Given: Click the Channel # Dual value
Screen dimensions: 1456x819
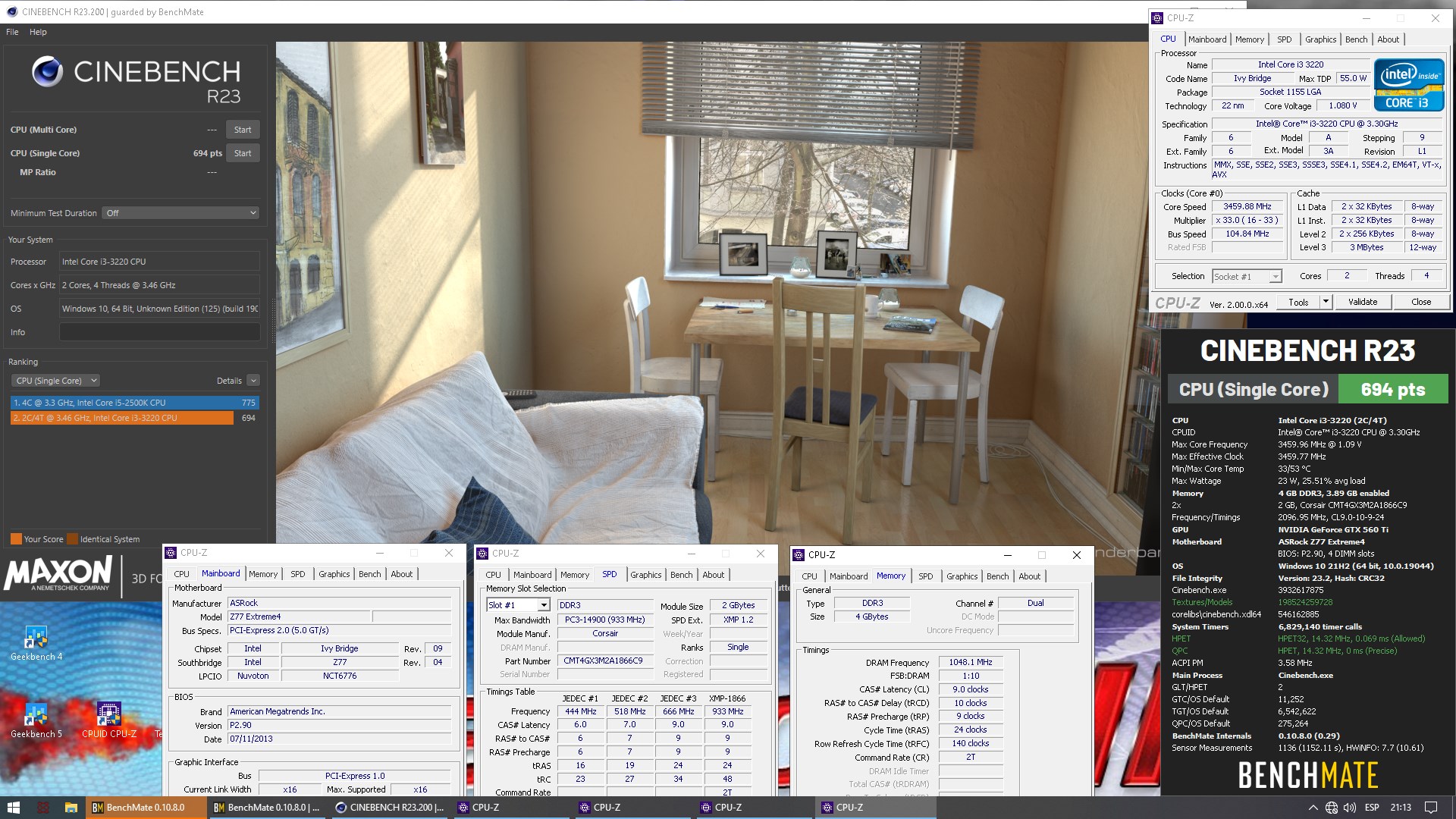Looking at the screenshot, I should coord(1036,603).
